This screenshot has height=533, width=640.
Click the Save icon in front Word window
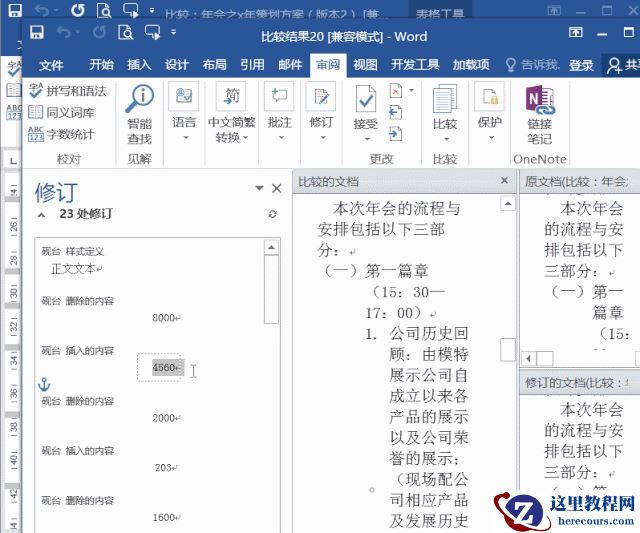(x=37, y=32)
